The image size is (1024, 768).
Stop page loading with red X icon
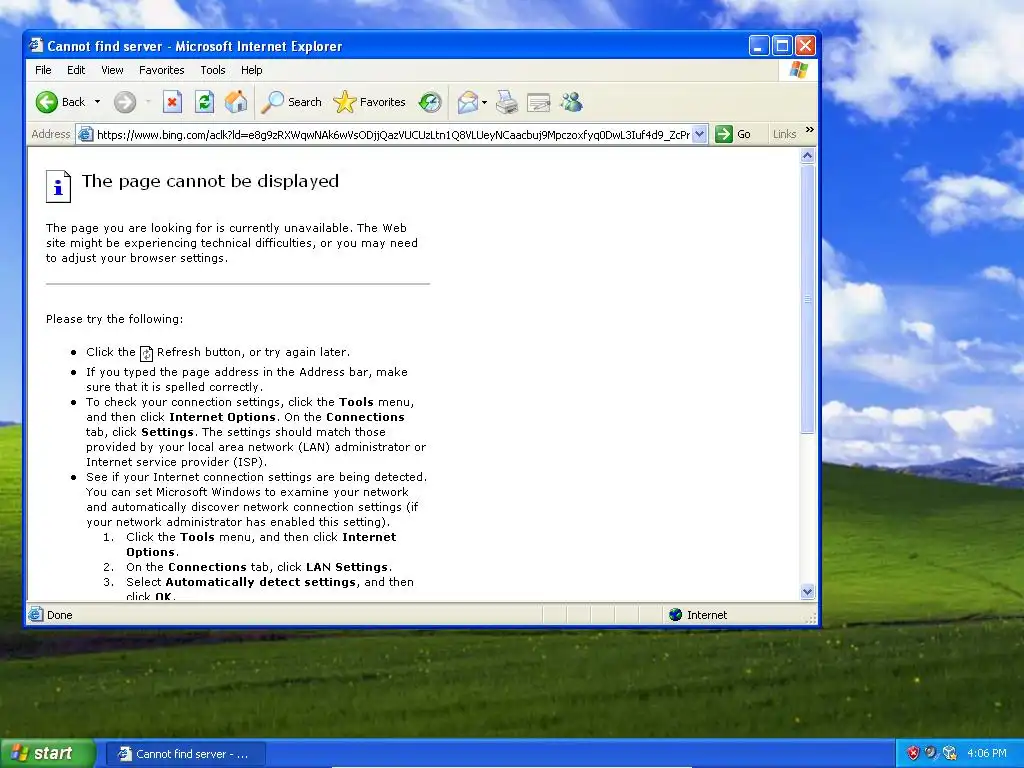click(172, 102)
